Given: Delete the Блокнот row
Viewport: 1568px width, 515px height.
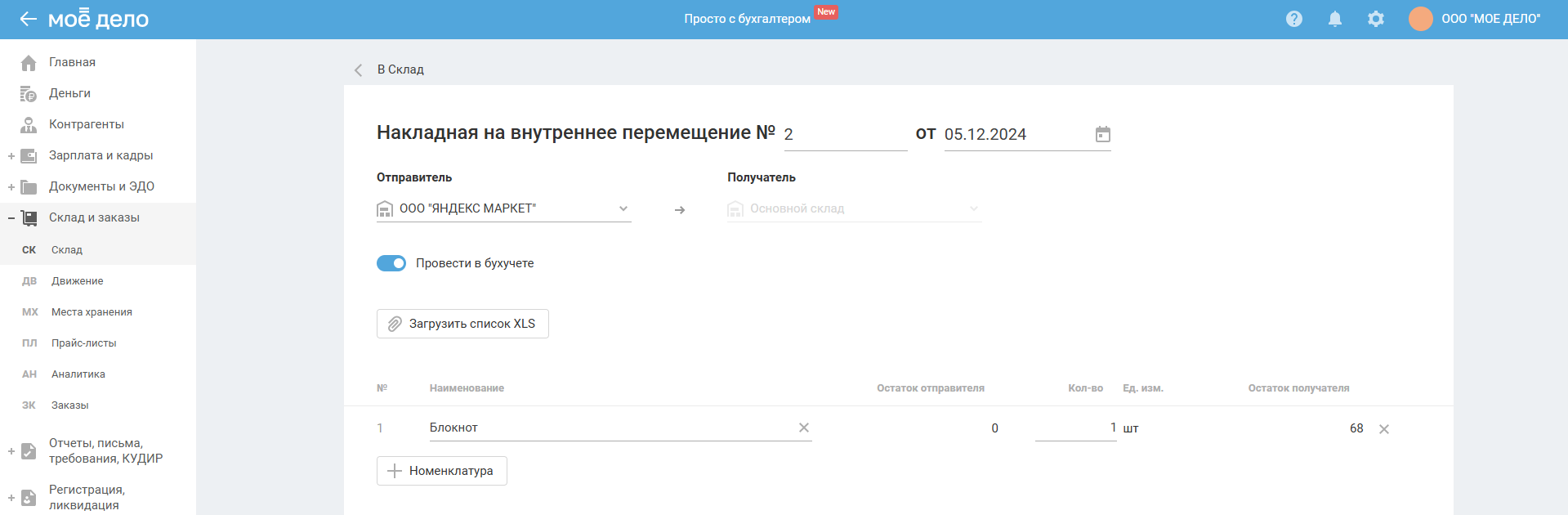Looking at the screenshot, I should pyautogui.click(x=1384, y=429).
